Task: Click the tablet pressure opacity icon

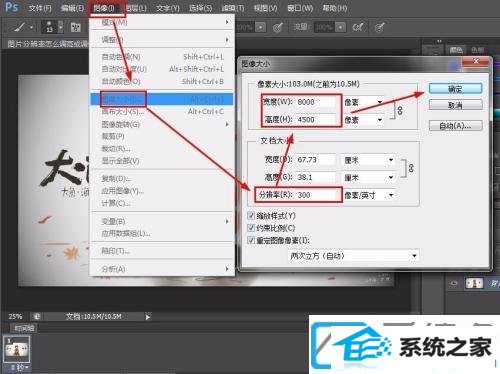Action: pyautogui.click(x=278, y=27)
